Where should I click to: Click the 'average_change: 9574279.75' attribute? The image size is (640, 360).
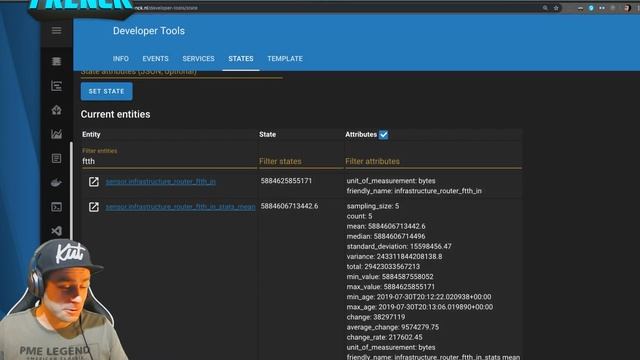point(393,327)
